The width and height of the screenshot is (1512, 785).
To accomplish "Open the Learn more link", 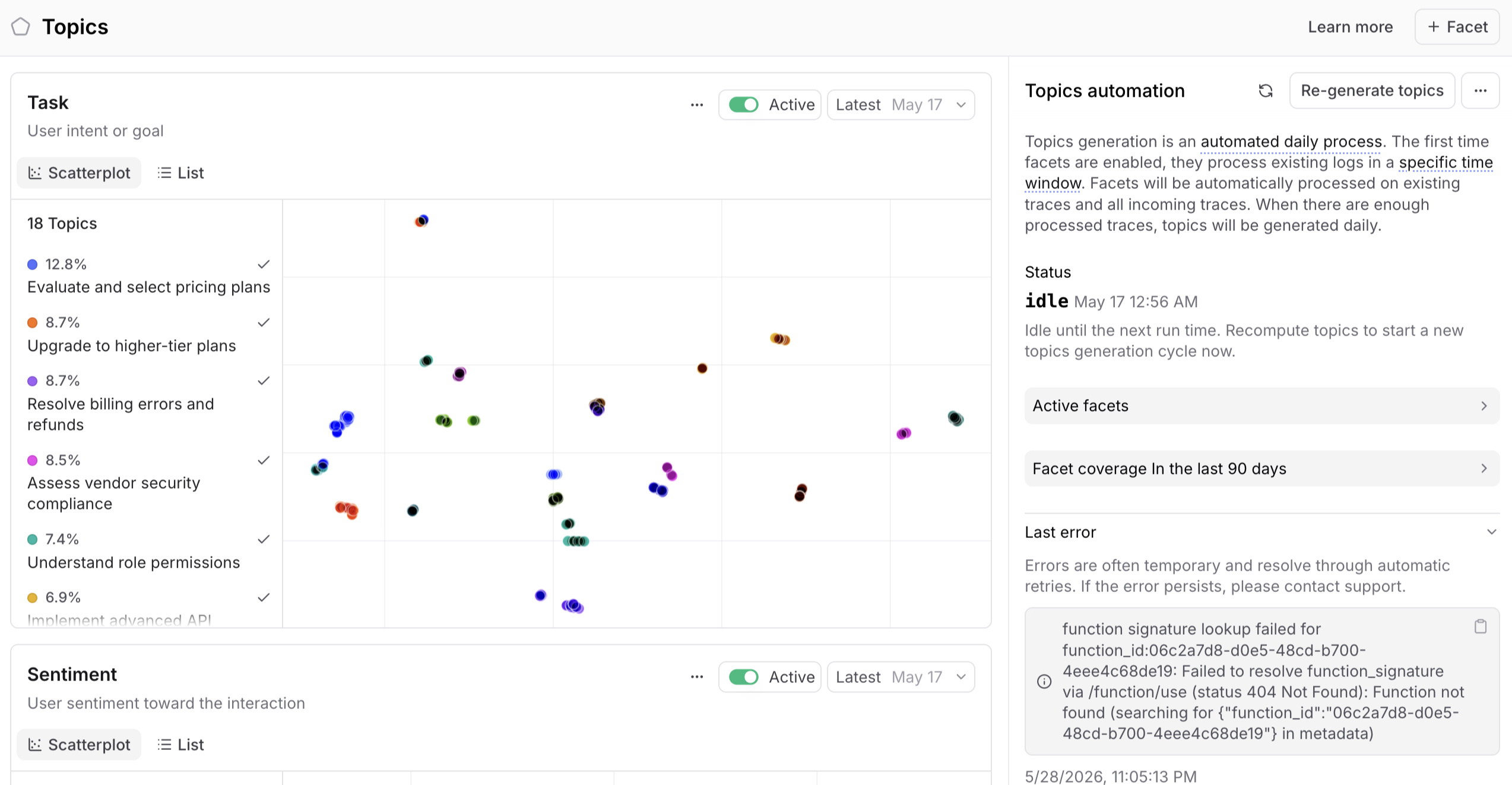I will click(x=1350, y=27).
